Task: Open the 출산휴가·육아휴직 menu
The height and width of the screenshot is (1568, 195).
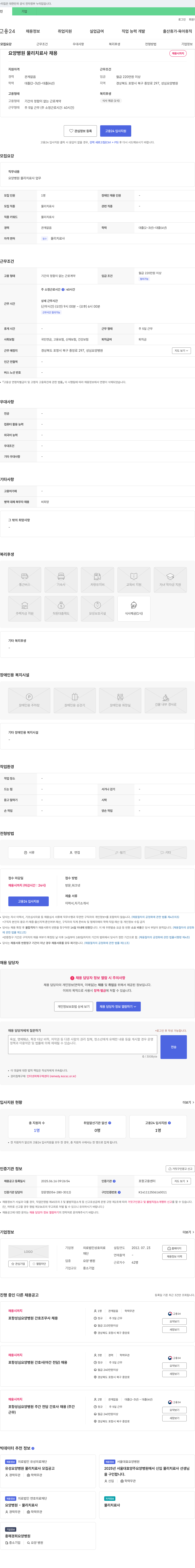Action: [x=177, y=31]
